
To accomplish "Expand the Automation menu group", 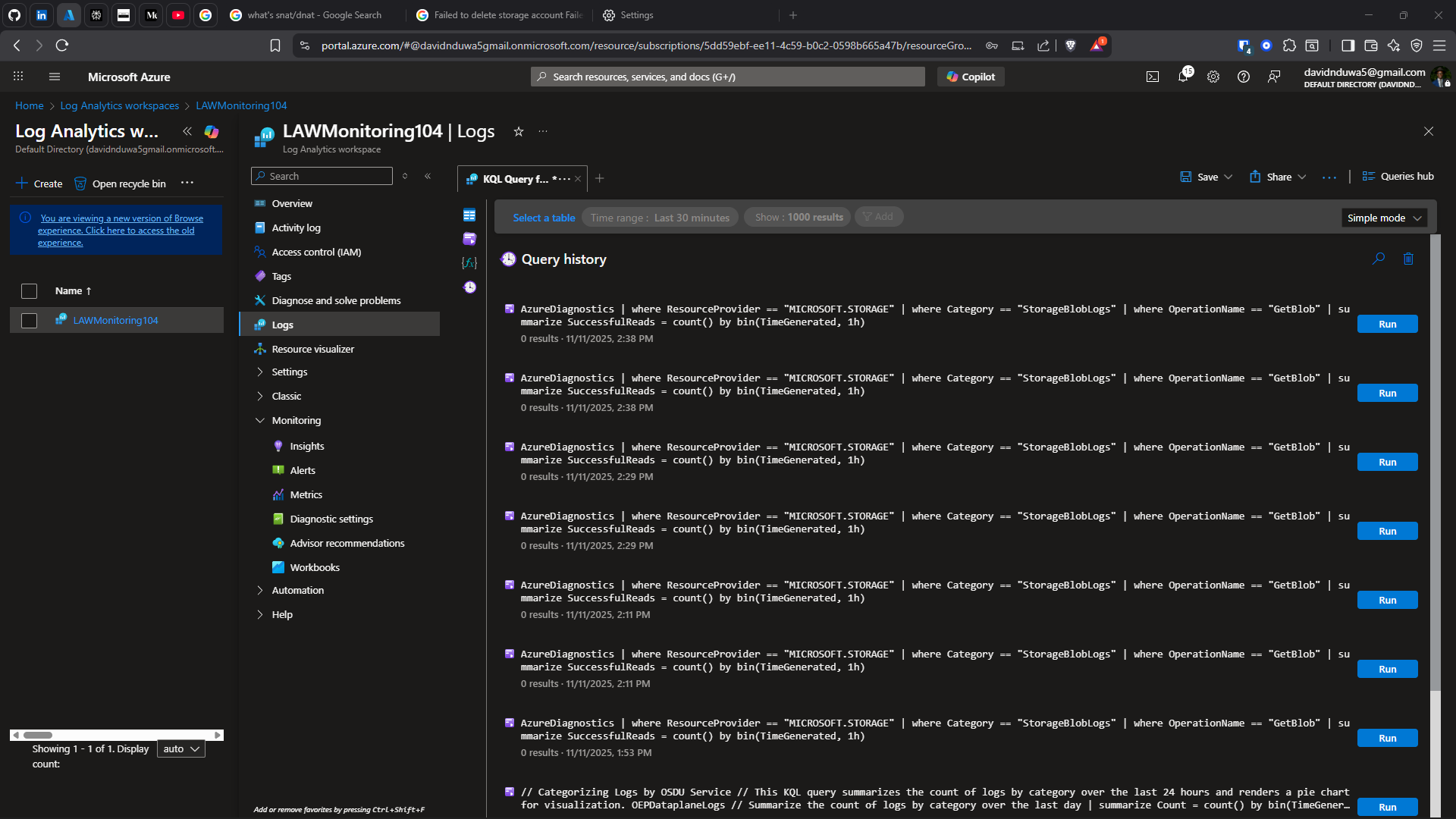I will (260, 590).
